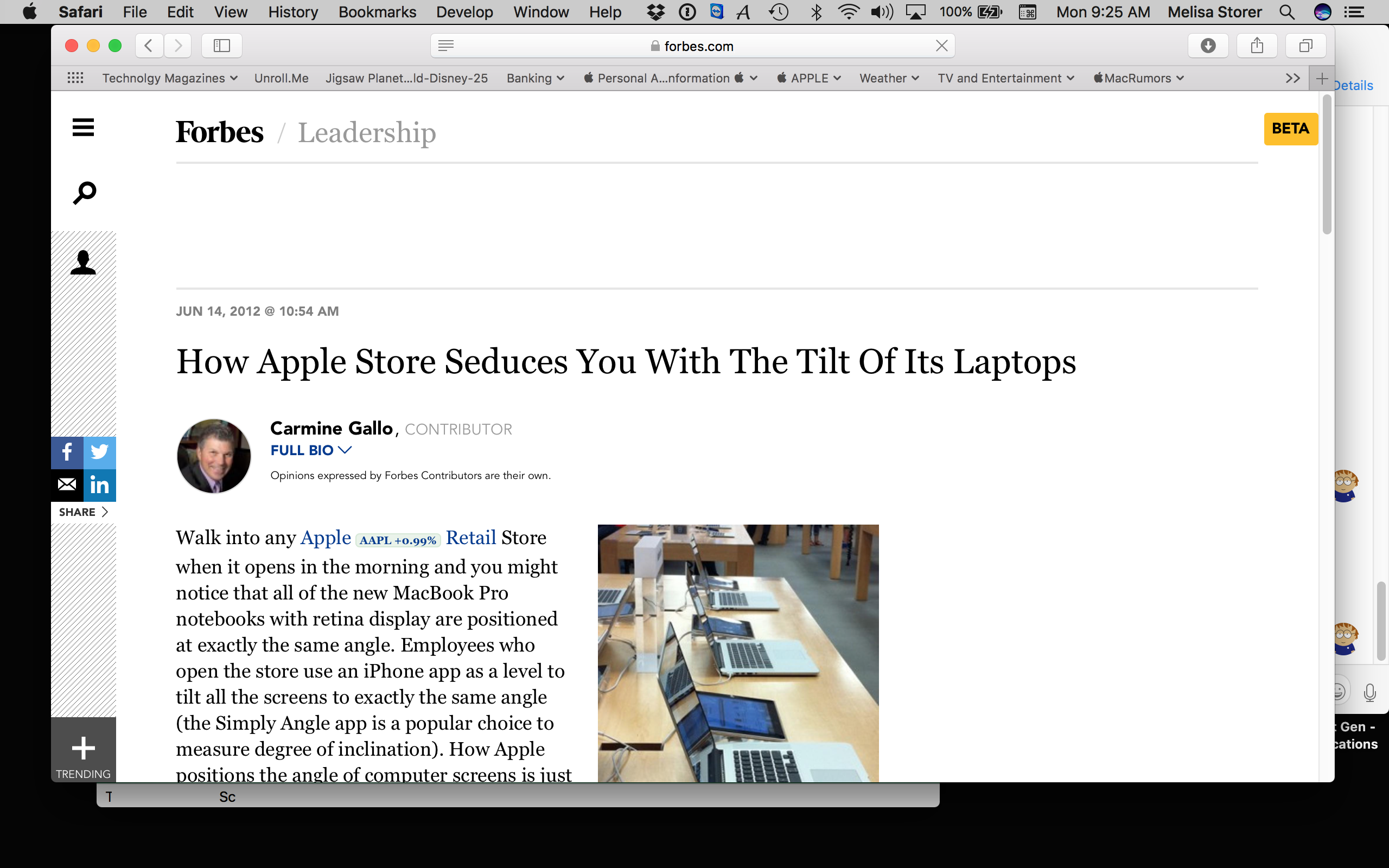Share the article on LinkedIn
This screenshot has height=868, width=1389.
[x=100, y=484]
